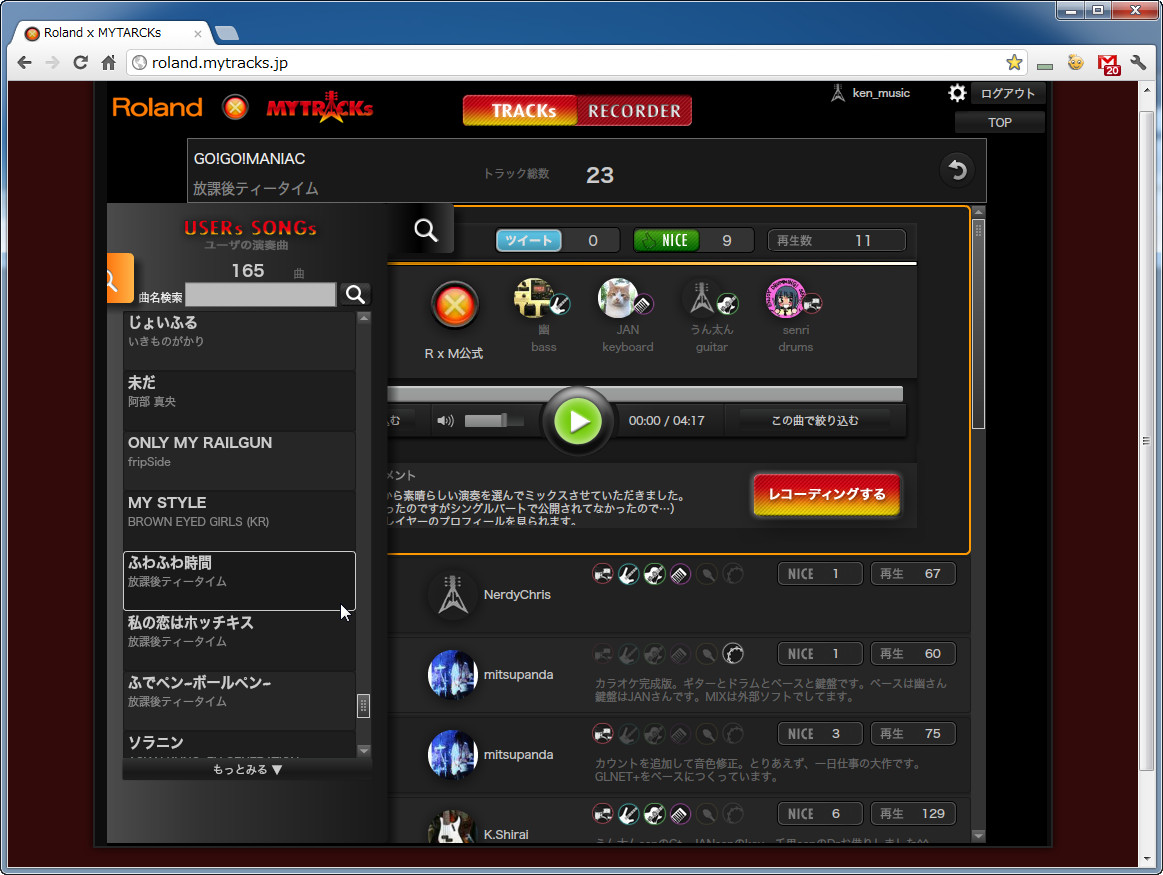The width and height of the screenshot is (1163, 875).
Task: Open a new browser tab
Action: pos(226,33)
